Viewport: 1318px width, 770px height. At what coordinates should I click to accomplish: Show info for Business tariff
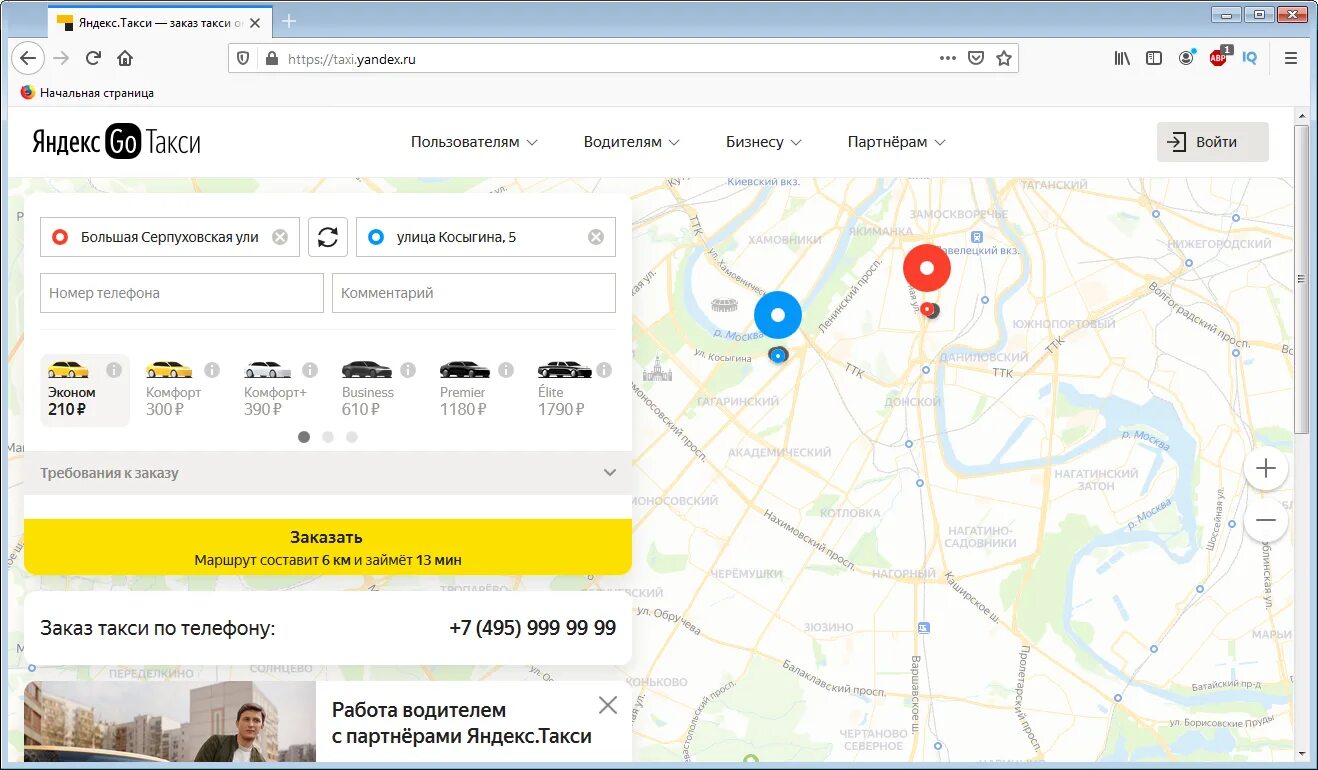408,370
